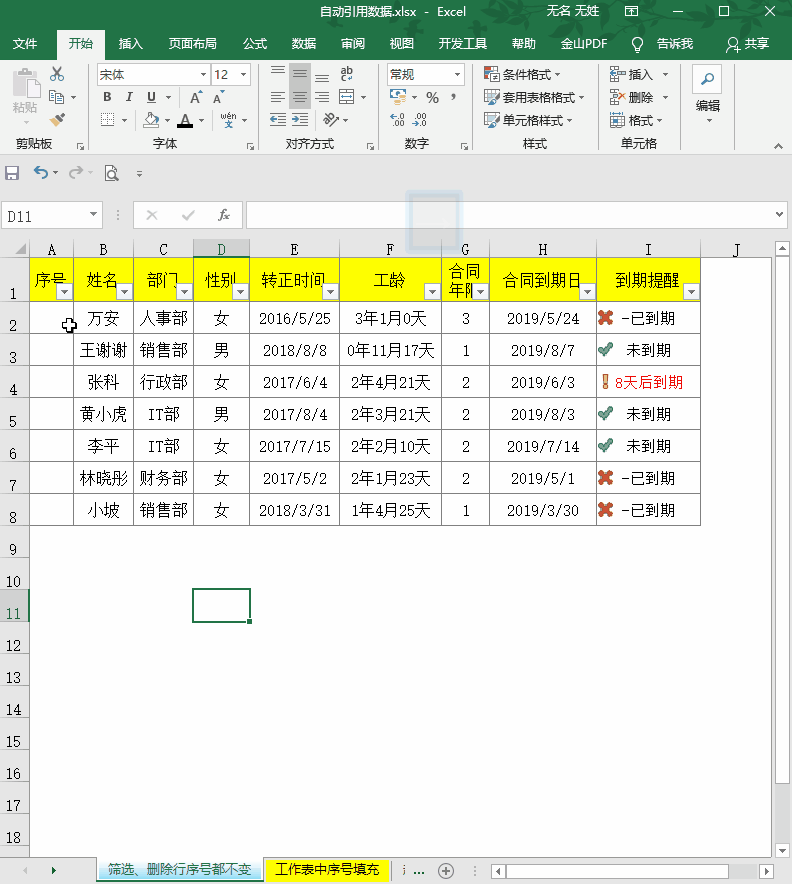Switch to the 页面布局 tab

(192, 44)
